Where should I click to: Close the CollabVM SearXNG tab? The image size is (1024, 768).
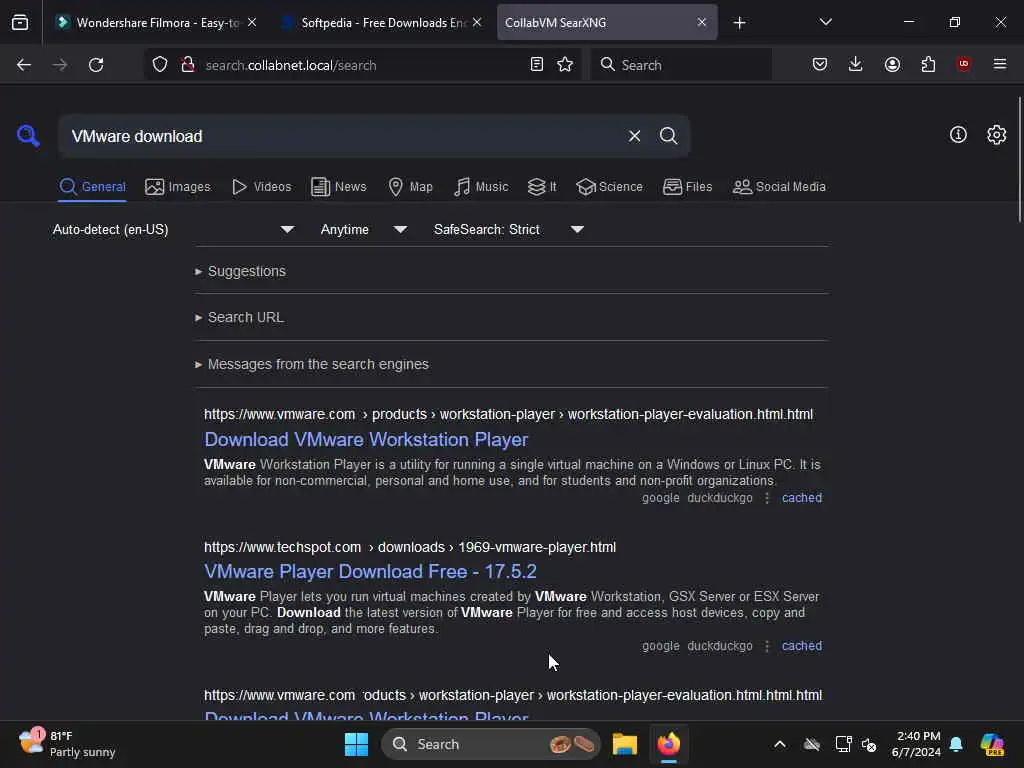(x=701, y=22)
